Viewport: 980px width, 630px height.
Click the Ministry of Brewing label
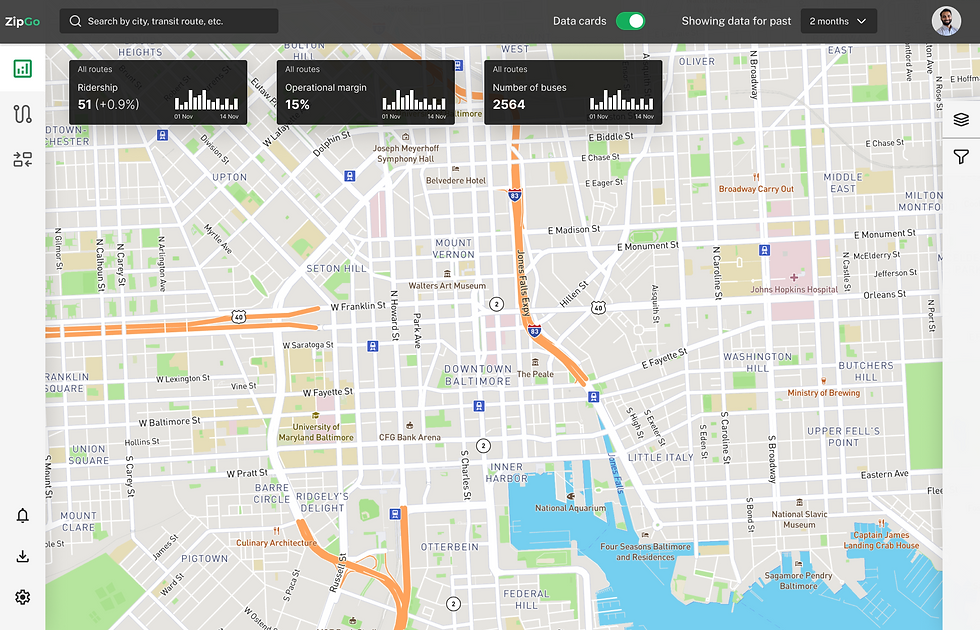pos(824,393)
